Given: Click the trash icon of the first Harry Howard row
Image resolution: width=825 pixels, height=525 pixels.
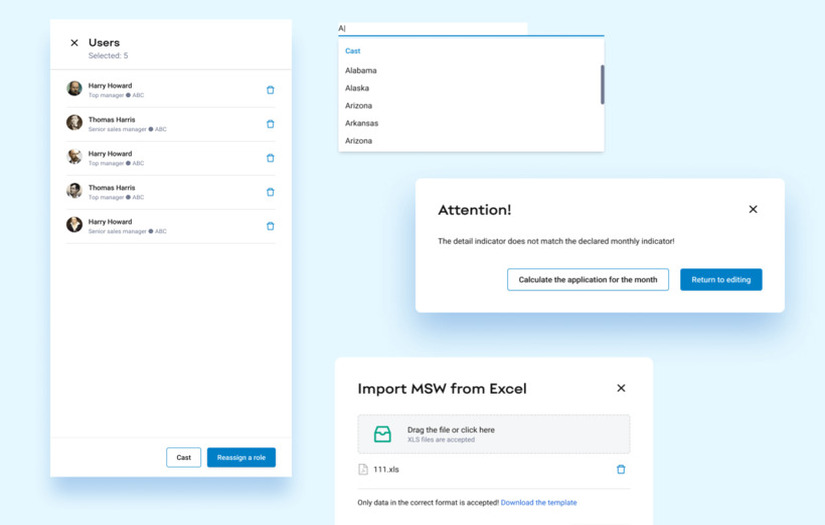Looking at the screenshot, I should click(x=270, y=90).
